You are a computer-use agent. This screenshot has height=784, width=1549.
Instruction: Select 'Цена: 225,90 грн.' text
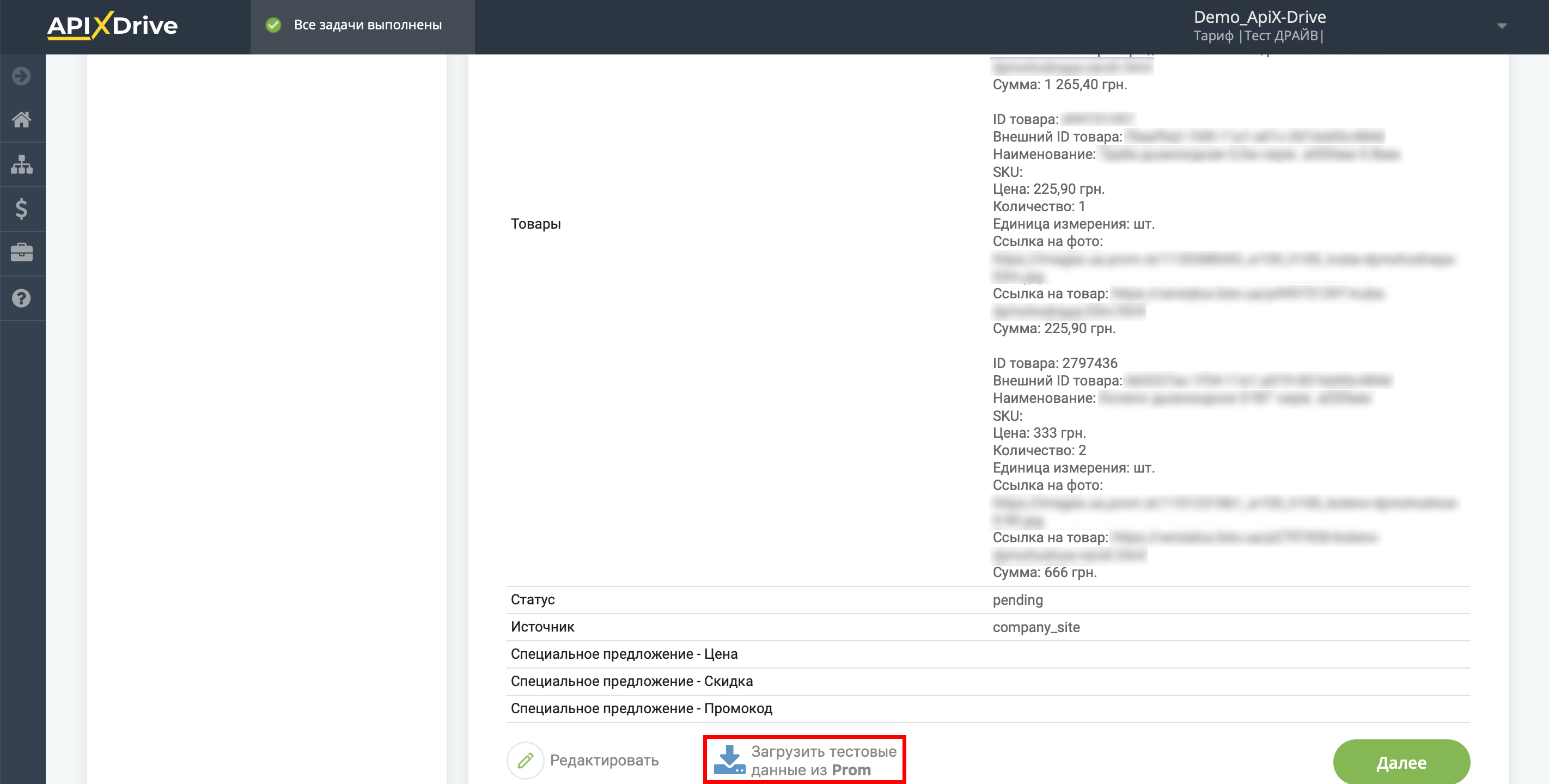tap(1048, 189)
